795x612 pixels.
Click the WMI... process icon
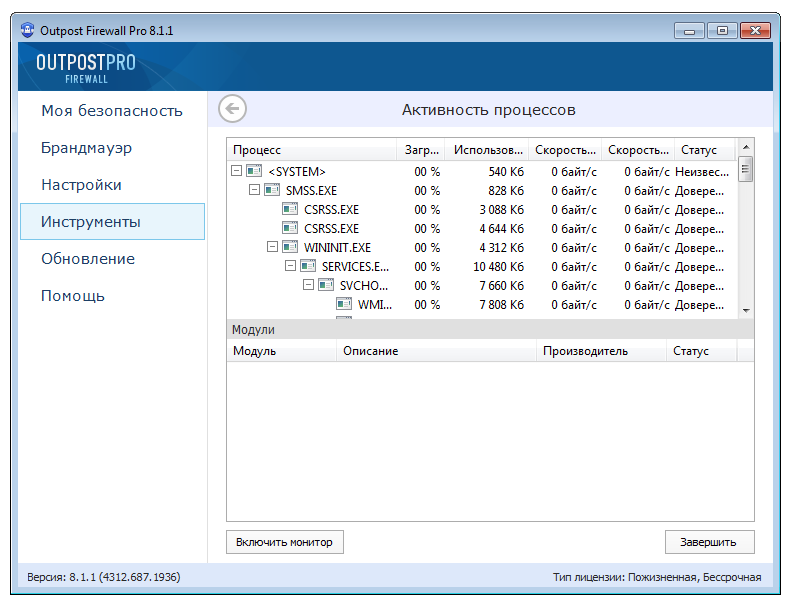[x=344, y=304]
